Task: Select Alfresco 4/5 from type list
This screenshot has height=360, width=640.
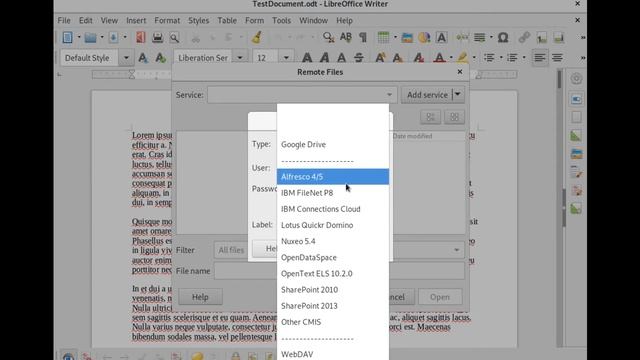Action: pos(333,177)
